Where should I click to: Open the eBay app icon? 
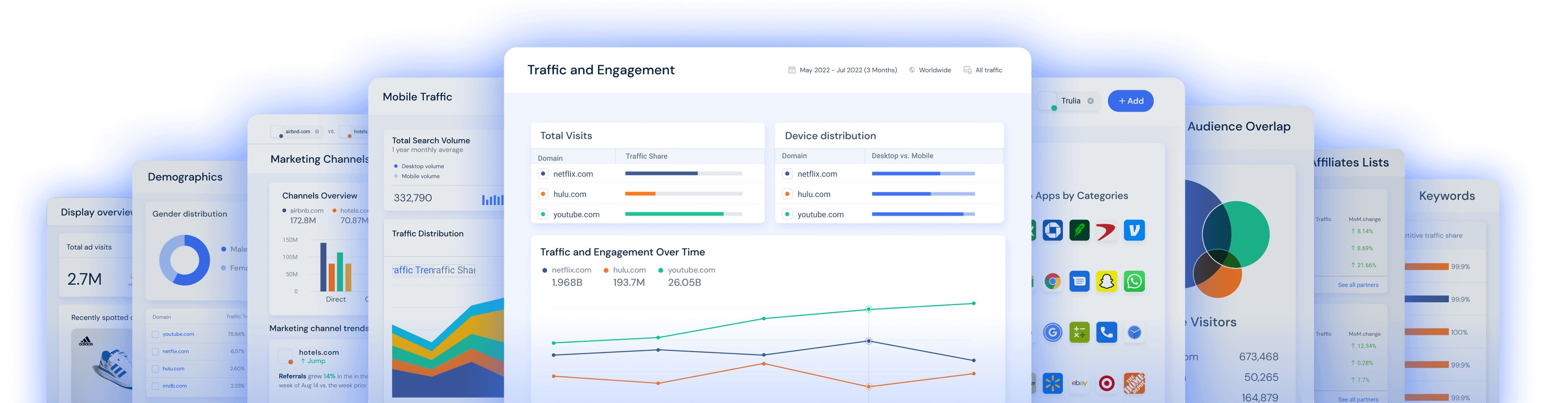click(1079, 383)
